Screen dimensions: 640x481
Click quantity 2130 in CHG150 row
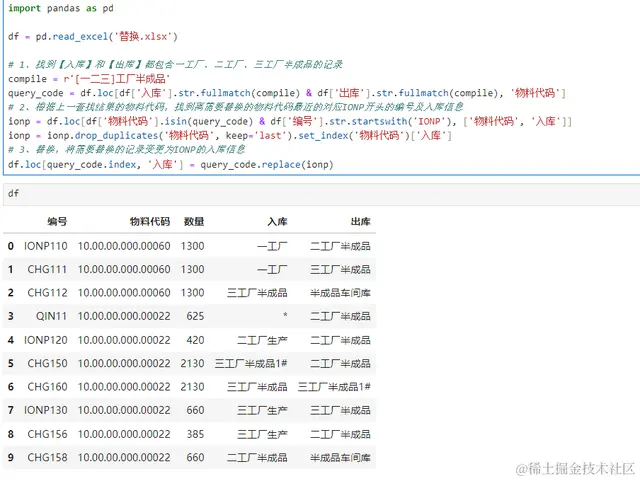[192, 363]
